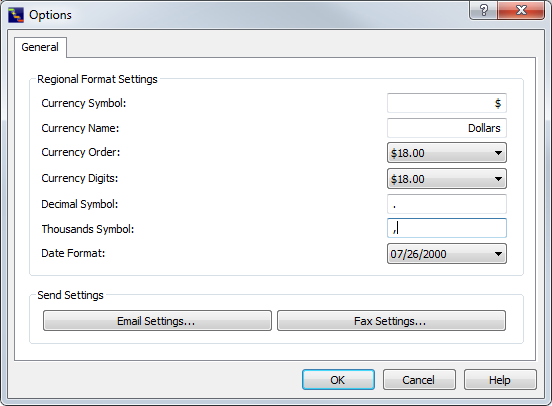The height and width of the screenshot is (406, 552).
Task: Expand the Date Format dropdown
Action: tap(447, 254)
